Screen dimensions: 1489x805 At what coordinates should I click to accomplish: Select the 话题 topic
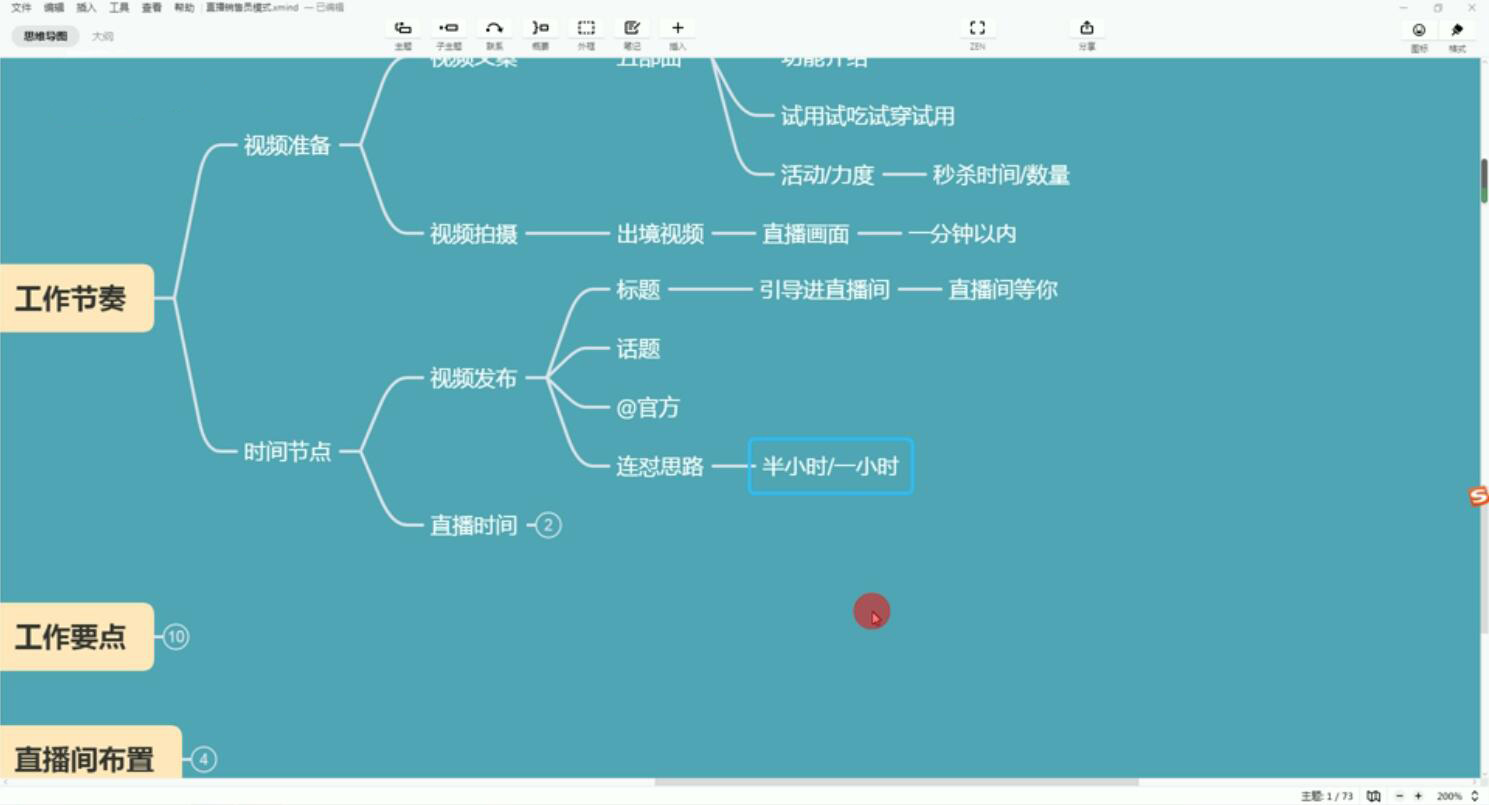click(x=638, y=349)
